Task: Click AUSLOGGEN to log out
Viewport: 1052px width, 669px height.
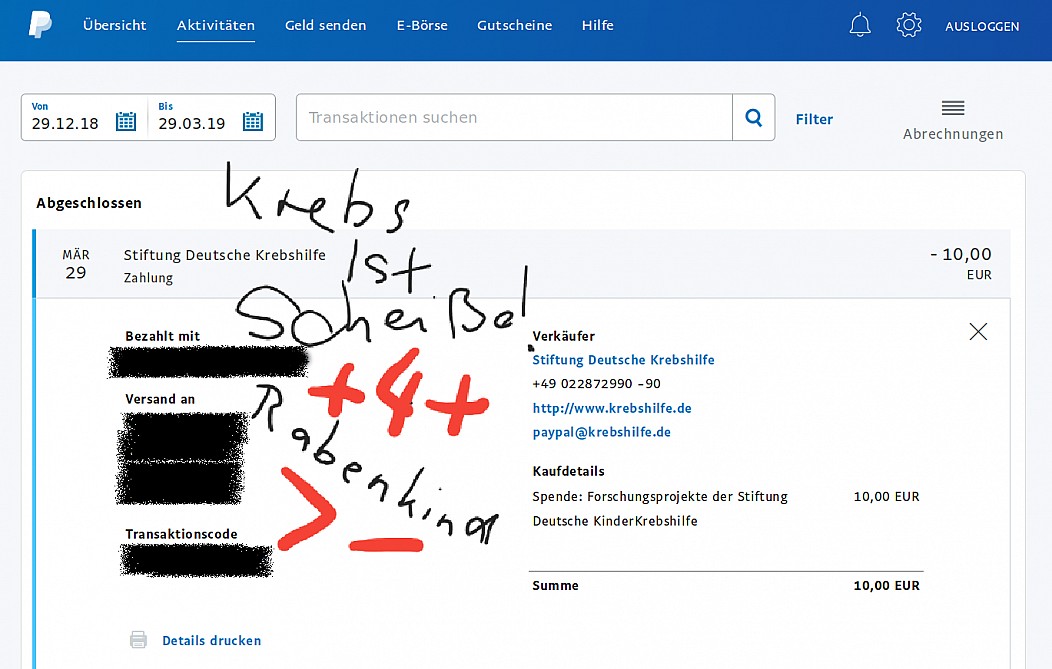Action: coord(982,26)
